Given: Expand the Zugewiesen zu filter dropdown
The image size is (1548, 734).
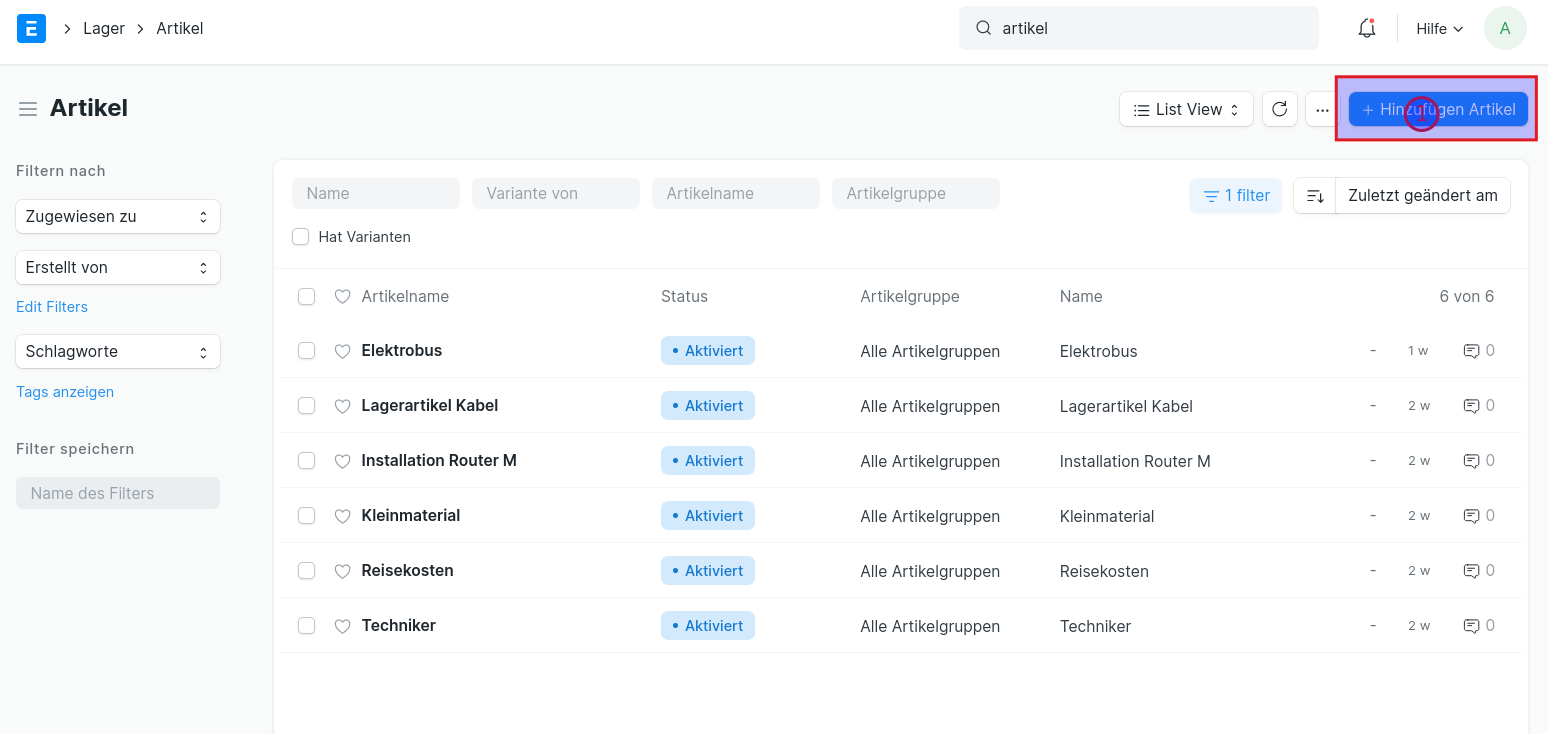Looking at the screenshot, I should 118,216.
